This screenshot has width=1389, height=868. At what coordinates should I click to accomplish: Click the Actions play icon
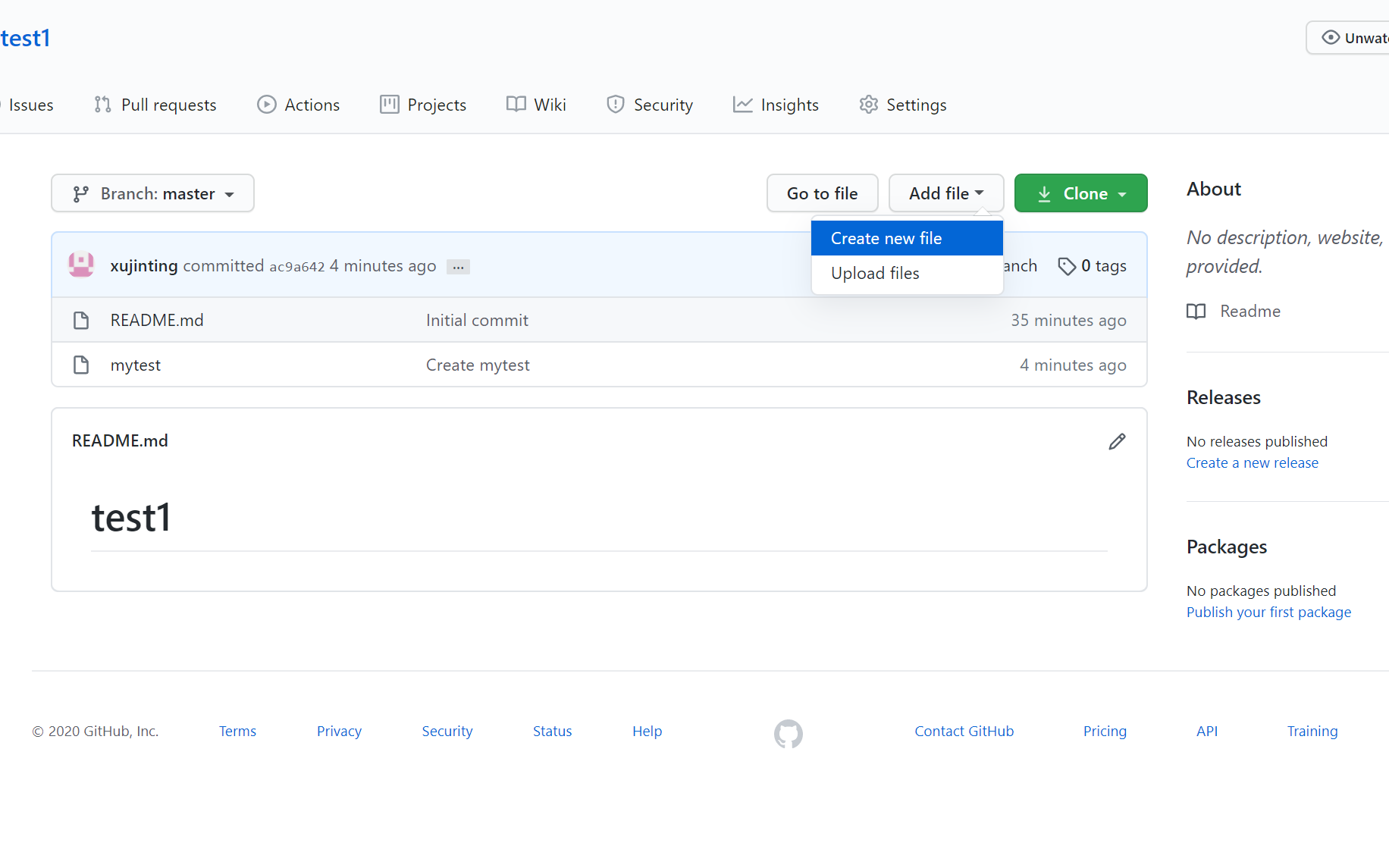(x=267, y=105)
